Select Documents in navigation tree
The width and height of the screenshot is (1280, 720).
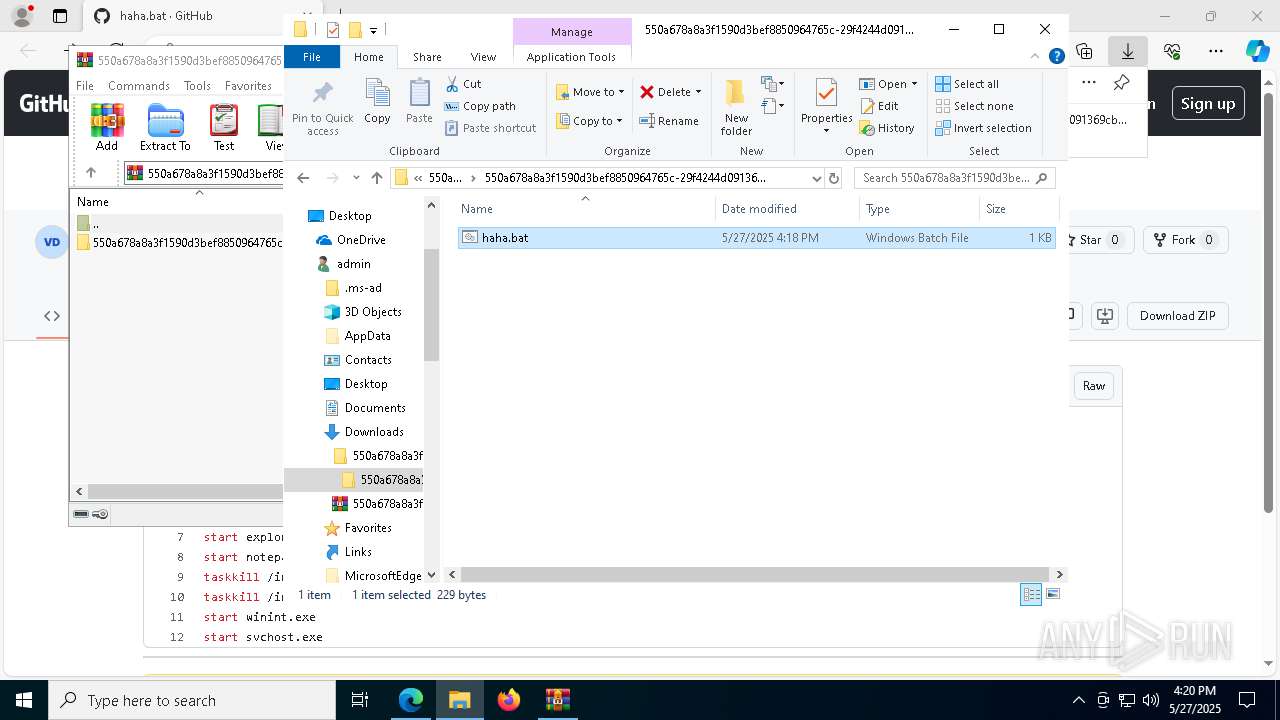point(375,408)
